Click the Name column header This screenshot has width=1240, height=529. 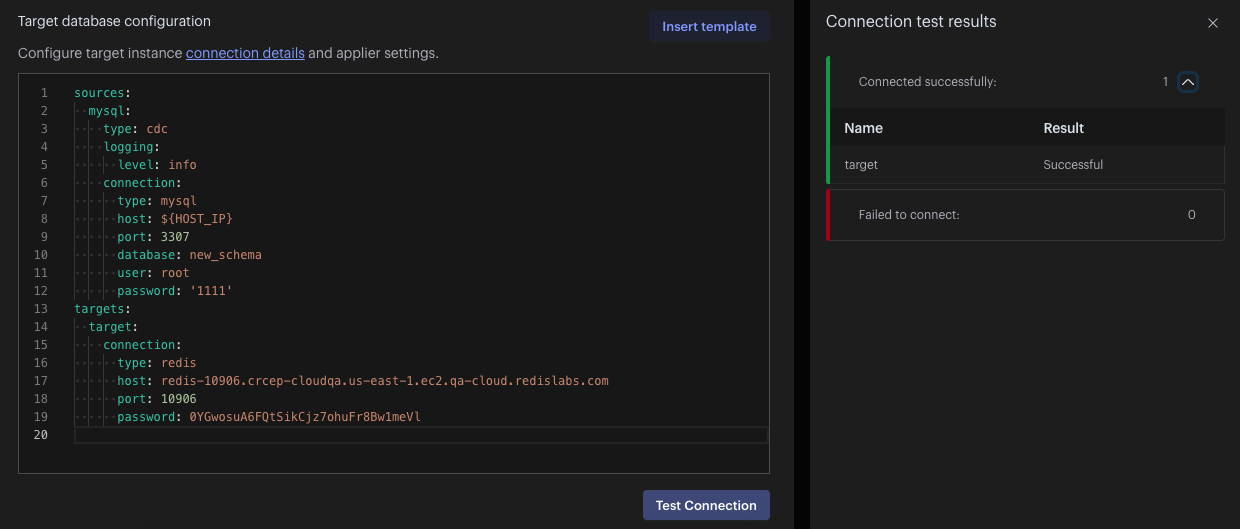click(x=863, y=128)
